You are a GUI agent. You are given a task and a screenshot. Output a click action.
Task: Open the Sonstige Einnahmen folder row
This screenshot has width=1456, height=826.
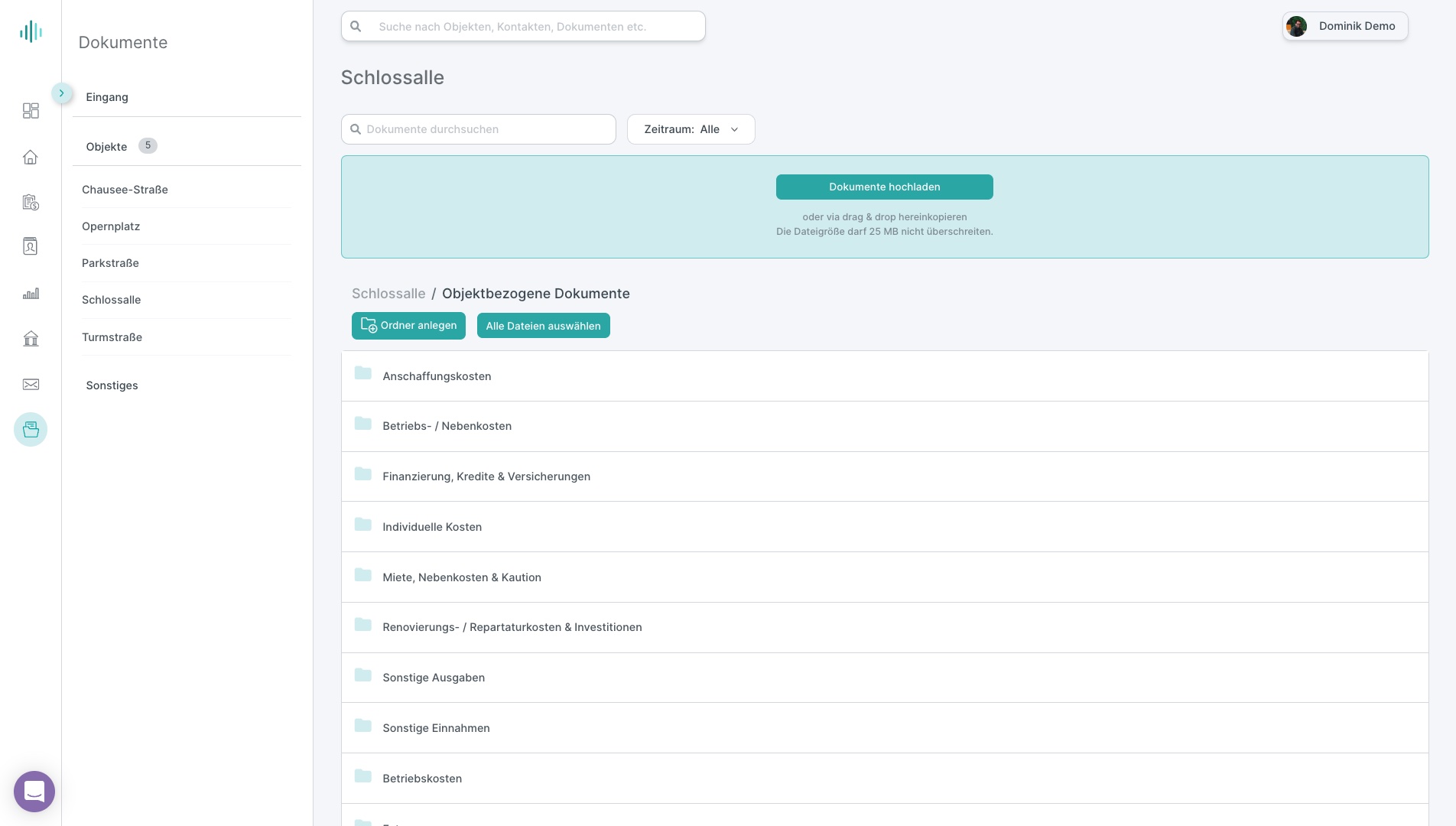[885, 728]
